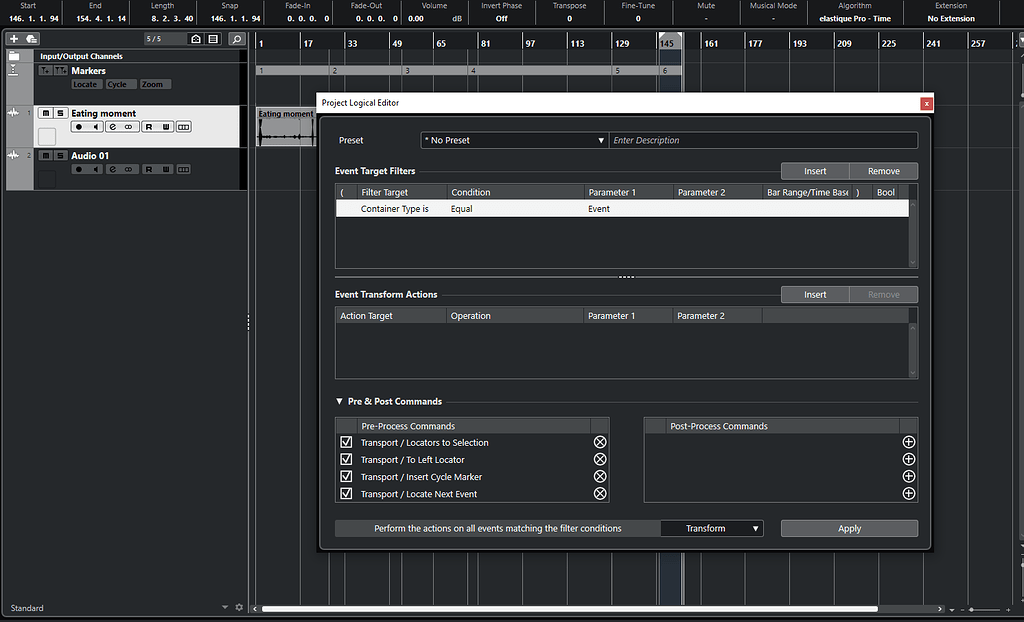Screen dimensions: 1024x622
Task: Uncheck Transport / To Left Locator
Action: coord(346,460)
